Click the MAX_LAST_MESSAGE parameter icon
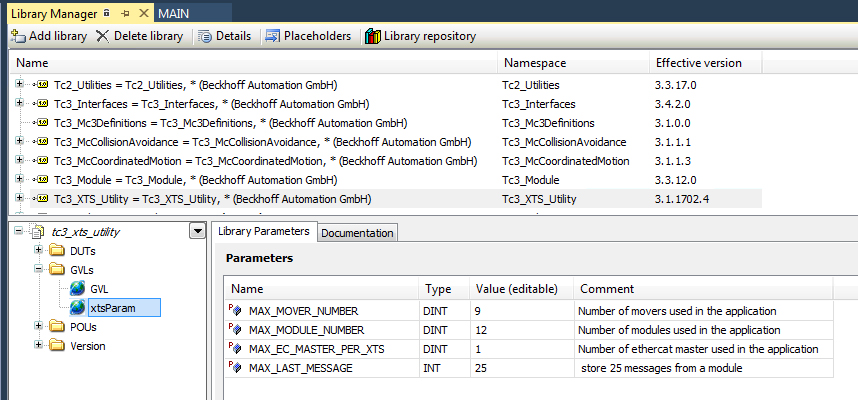 coord(235,368)
